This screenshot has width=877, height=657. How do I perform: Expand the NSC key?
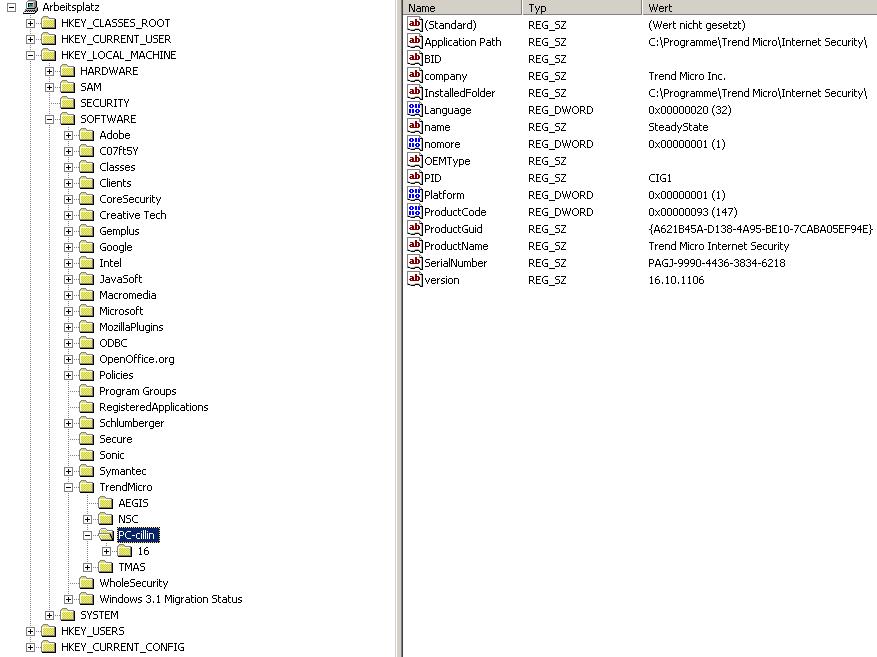[x=87, y=519]
